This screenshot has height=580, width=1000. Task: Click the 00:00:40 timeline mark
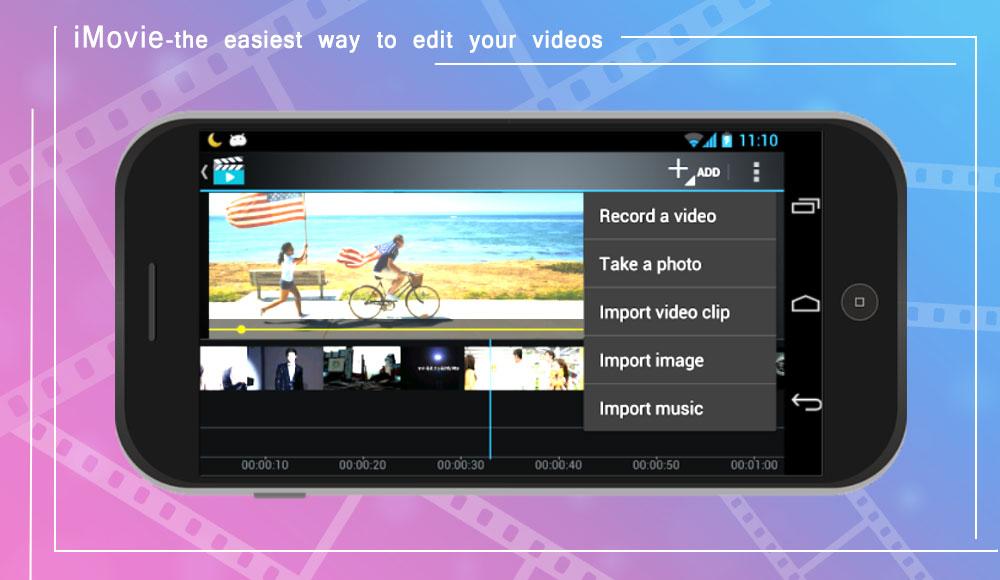[558, 465]
